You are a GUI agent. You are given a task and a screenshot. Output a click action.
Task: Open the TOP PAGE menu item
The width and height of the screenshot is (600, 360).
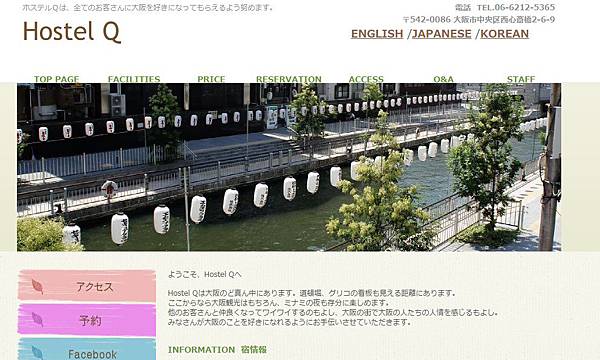pyautogui.click(x=56, y=79)
